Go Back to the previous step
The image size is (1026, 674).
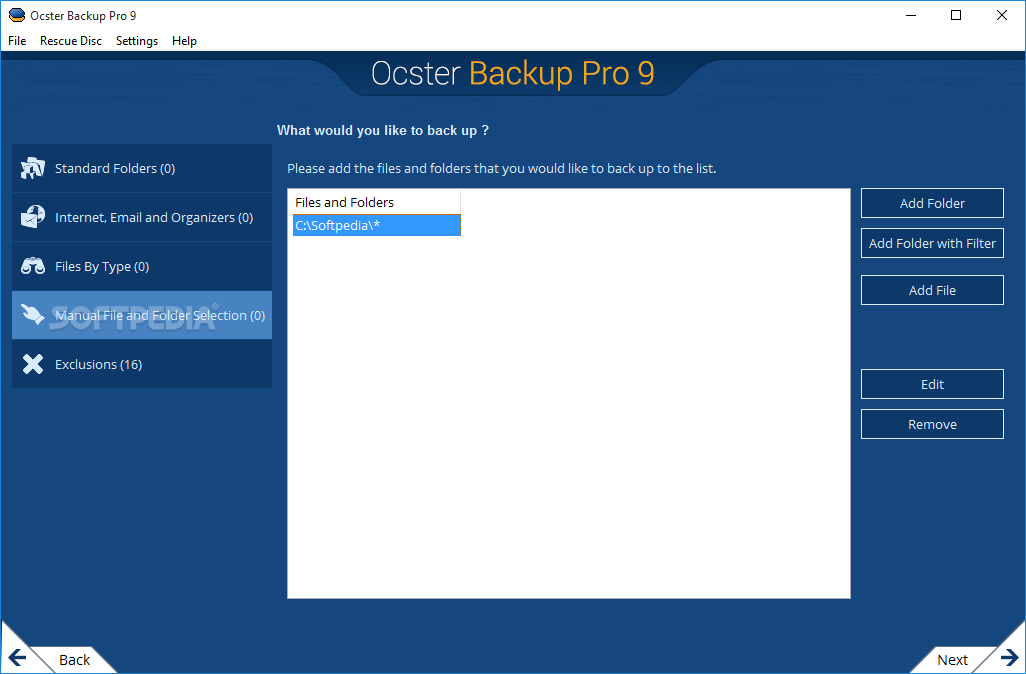pyautogui.click(x=75, y=660)
